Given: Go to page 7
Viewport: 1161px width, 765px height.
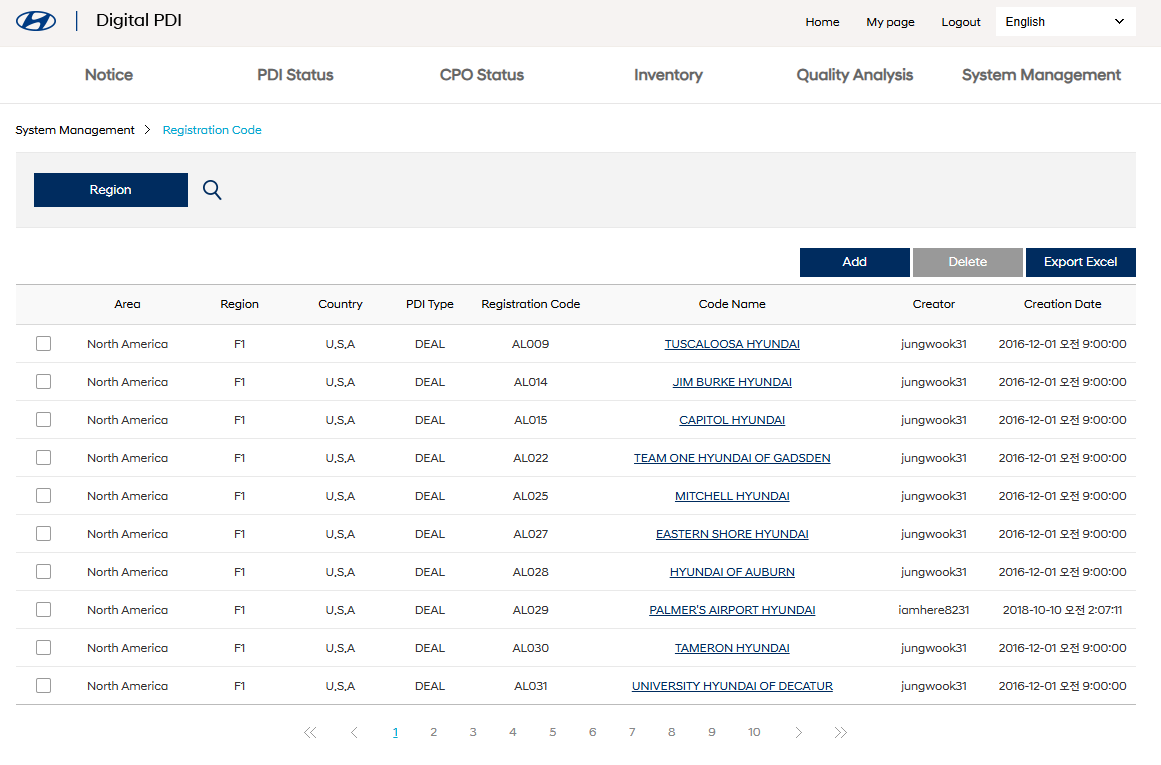Looking at the screenshot, I should tap(632, 732).
